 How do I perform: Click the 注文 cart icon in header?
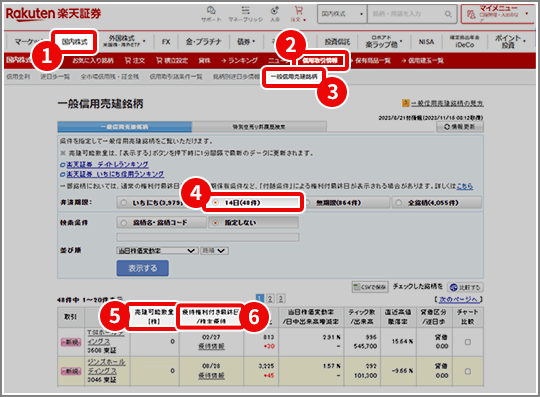tap(298, 14)
